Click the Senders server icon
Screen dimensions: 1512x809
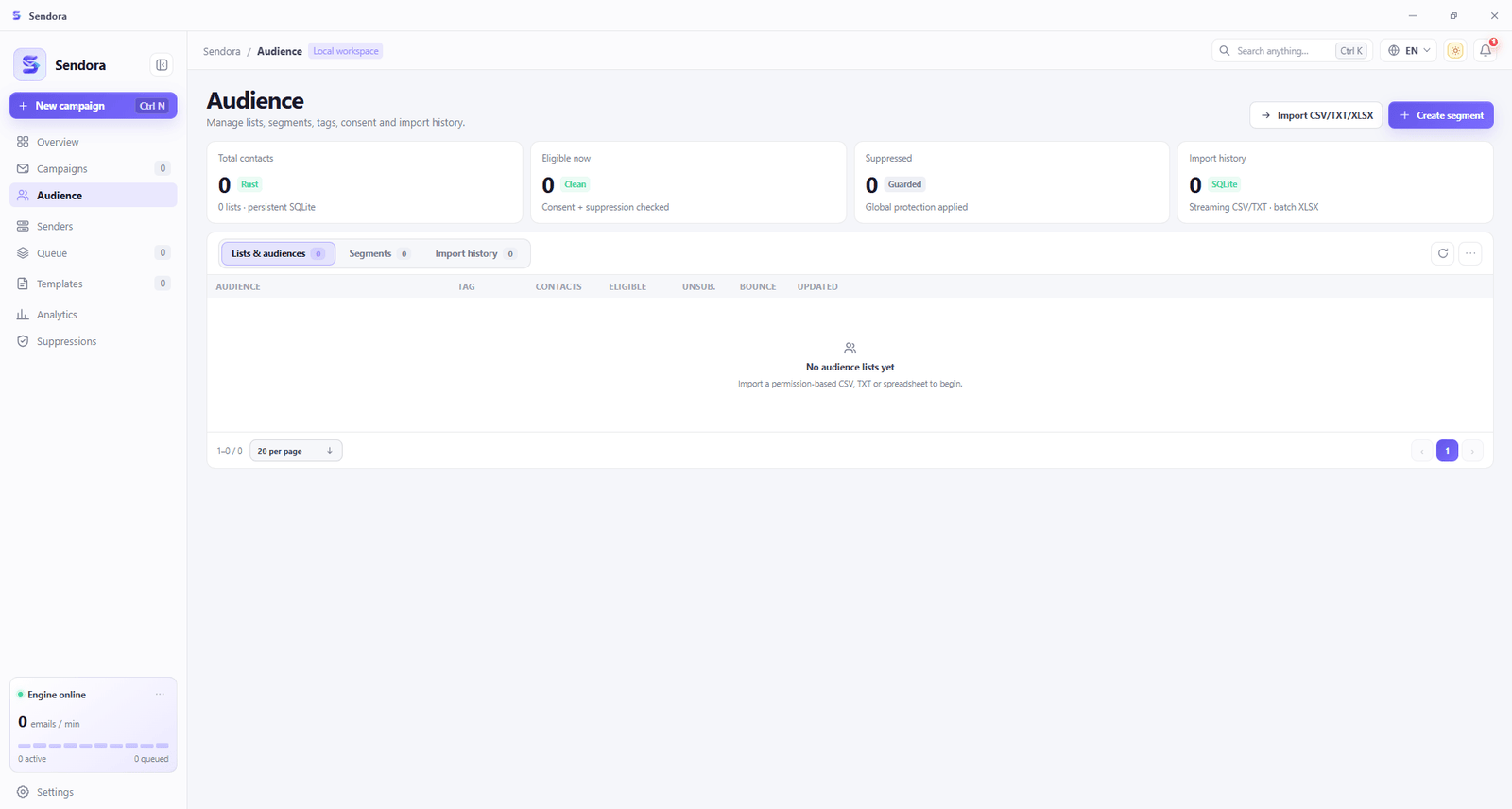tap(23, 227)
